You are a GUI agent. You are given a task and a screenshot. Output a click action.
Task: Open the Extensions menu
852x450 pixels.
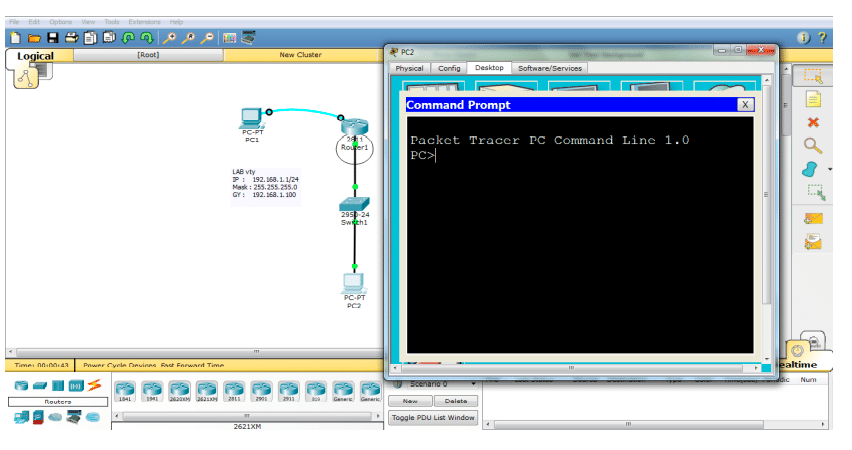pos(144,22)
